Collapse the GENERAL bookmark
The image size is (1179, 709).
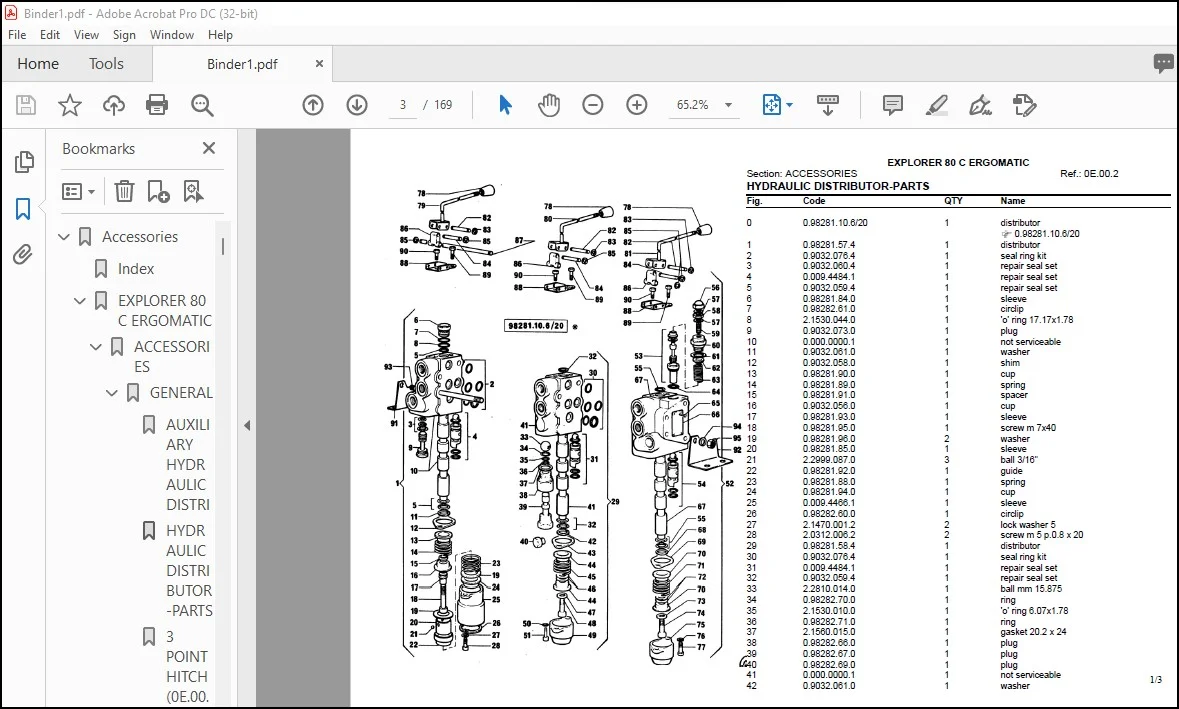tap(111, 392)
